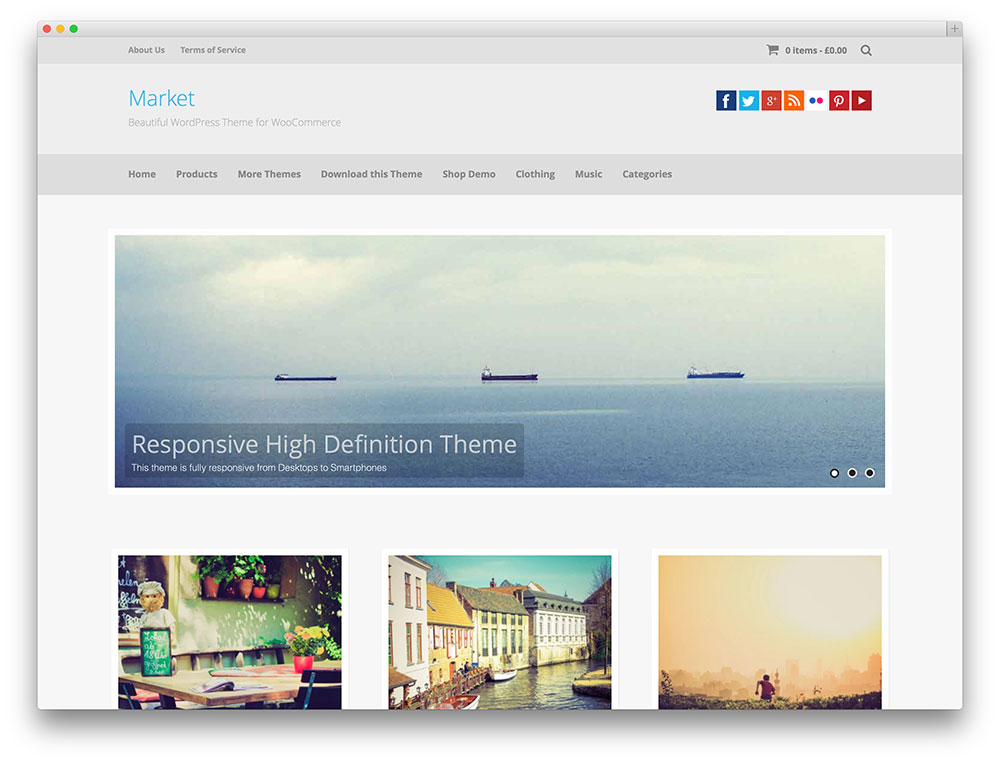Screen dimensions: 1000x763
Task: Open the canal houses thumbnail
Action: click(499, 632)
